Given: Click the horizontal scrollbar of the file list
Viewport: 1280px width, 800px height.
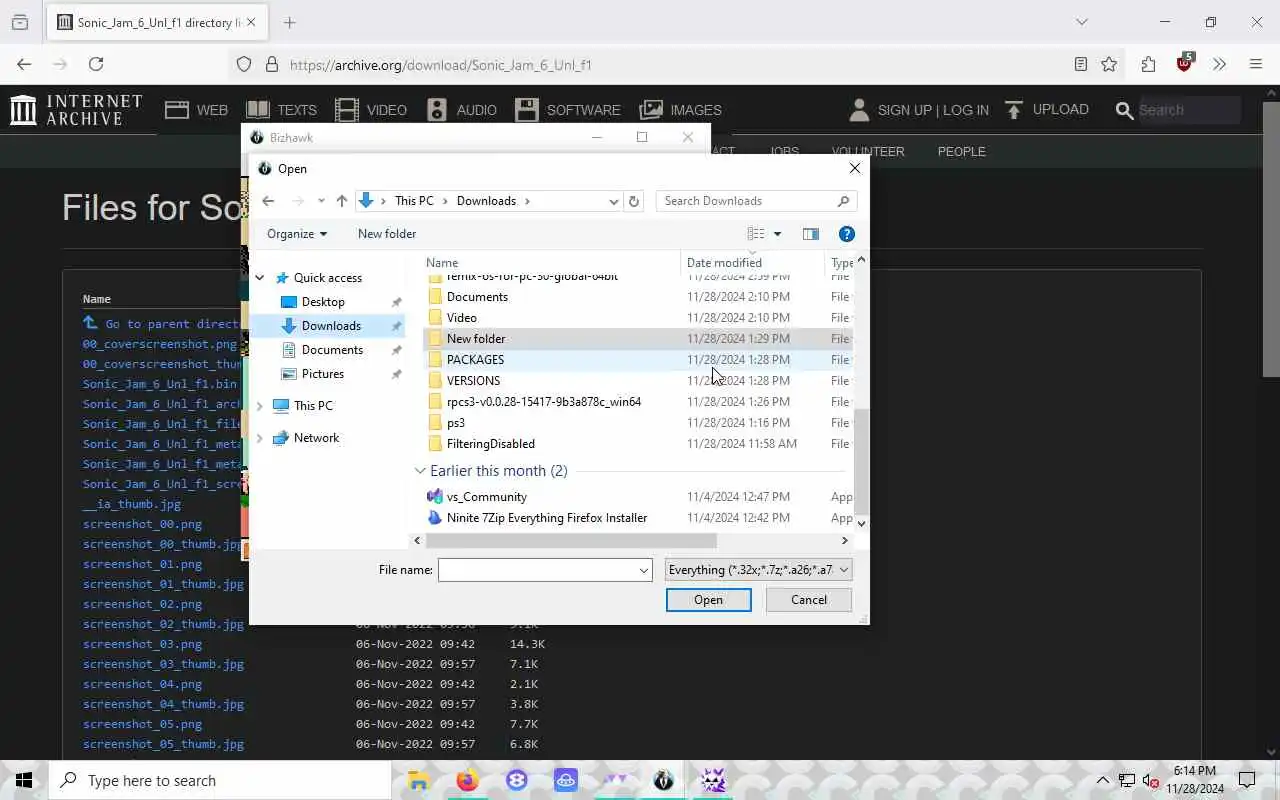Looking at the screenshot, I should pyautogui.click(x=571, y=540).
